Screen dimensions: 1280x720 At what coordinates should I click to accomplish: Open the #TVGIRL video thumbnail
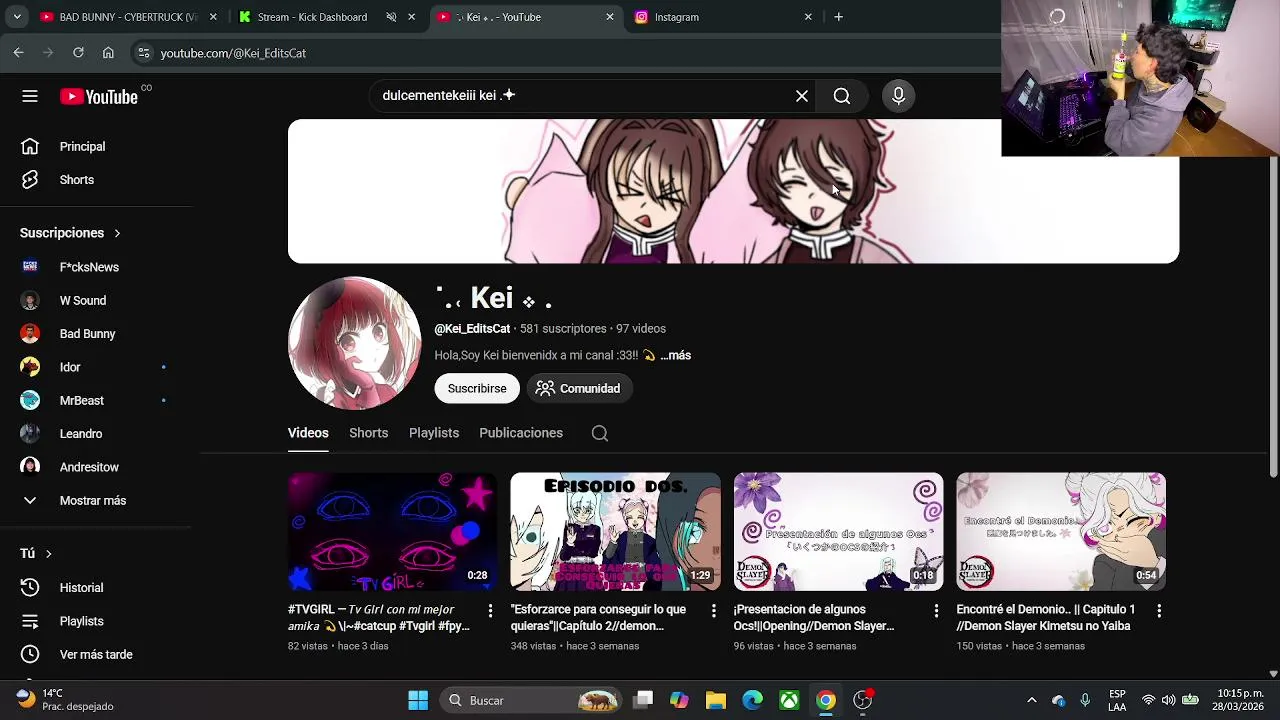pyautogui.click(x=392, y=532)
